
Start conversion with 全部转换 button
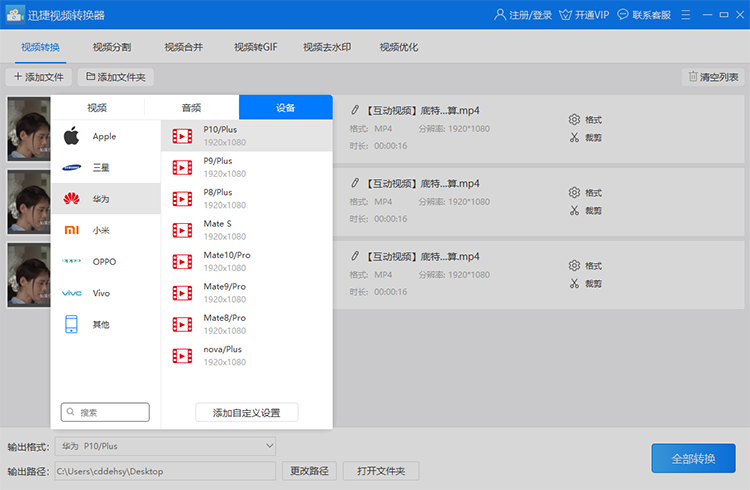694,458
